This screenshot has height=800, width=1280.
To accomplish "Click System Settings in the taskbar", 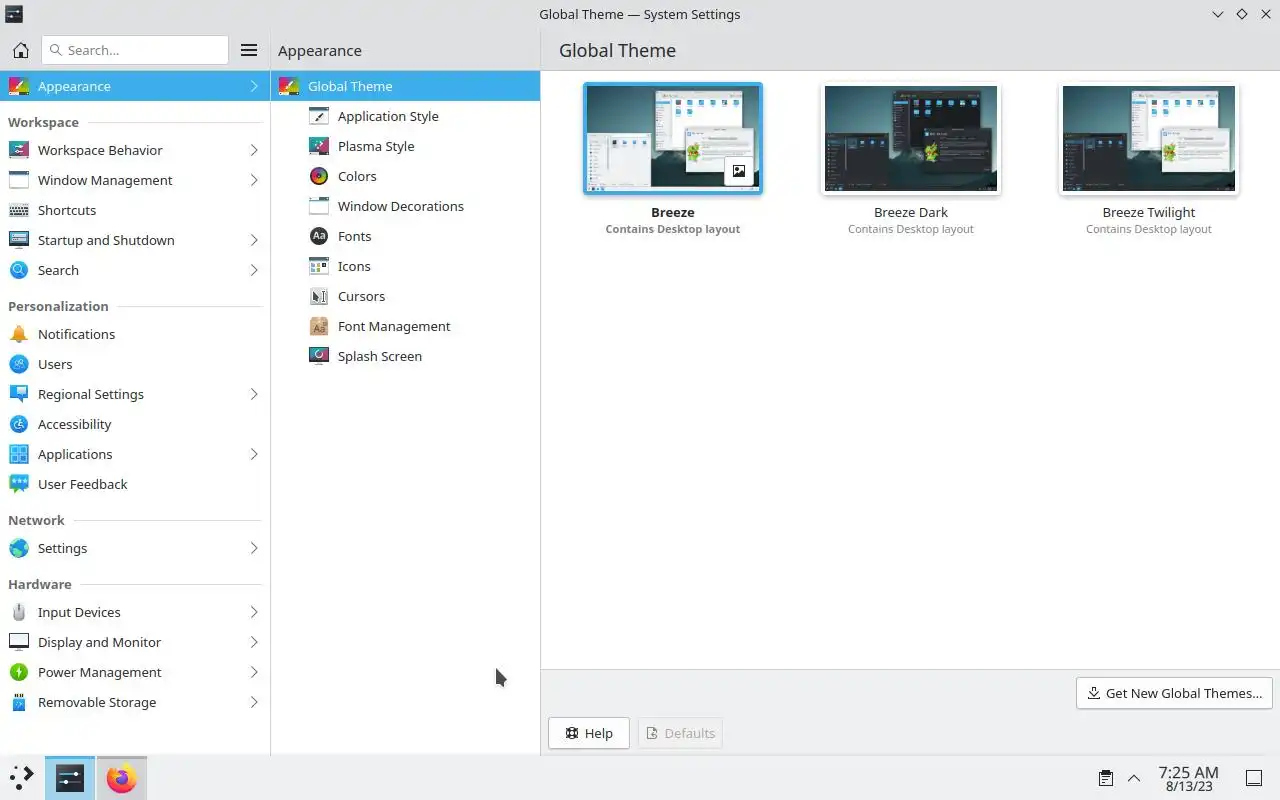I will 70,778.
